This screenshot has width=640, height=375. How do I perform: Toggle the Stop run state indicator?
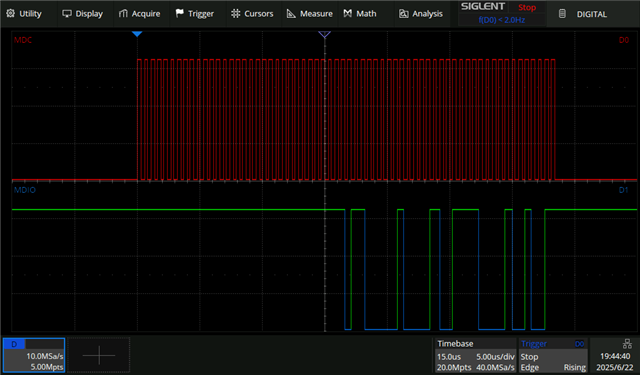tap(527, 7)
